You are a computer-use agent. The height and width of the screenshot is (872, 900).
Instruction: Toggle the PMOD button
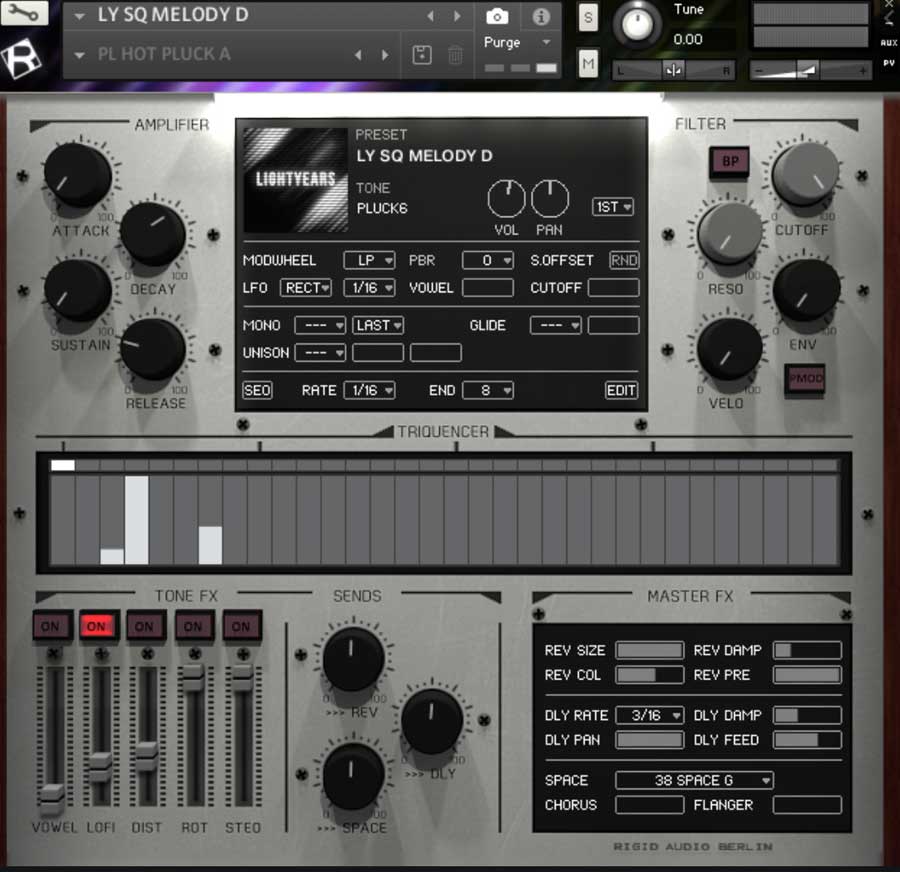click(805, 379)
